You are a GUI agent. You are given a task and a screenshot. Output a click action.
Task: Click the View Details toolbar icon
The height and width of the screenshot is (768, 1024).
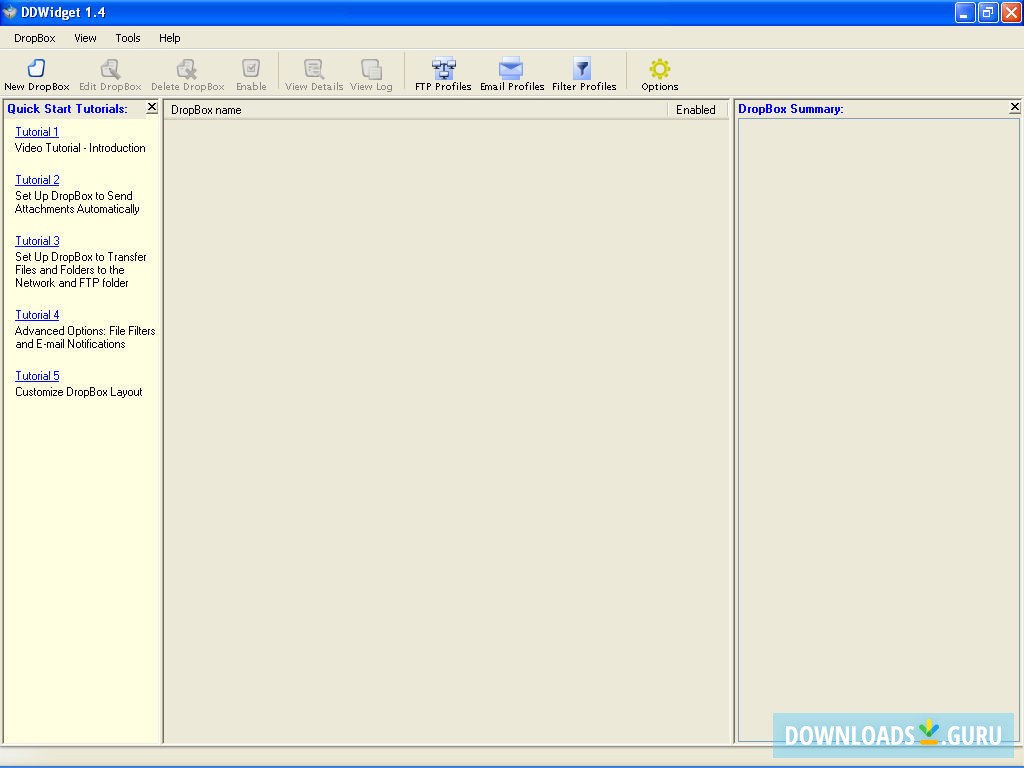point(312,72)
